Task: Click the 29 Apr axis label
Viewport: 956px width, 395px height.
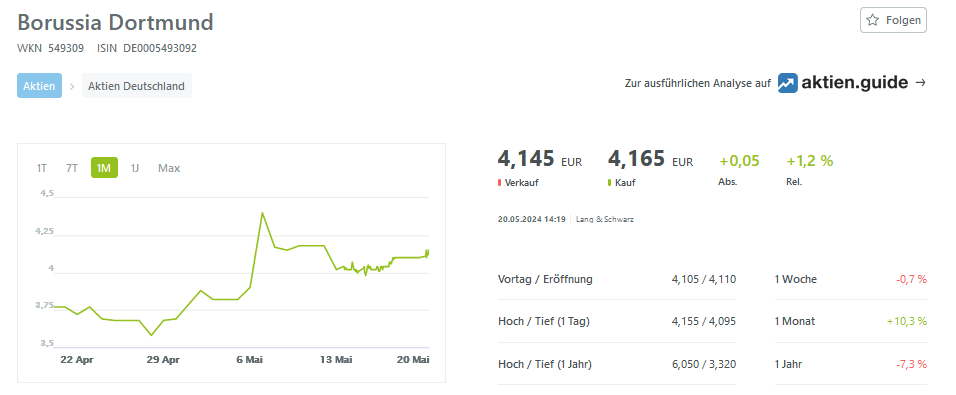Action: coord(163,360)
